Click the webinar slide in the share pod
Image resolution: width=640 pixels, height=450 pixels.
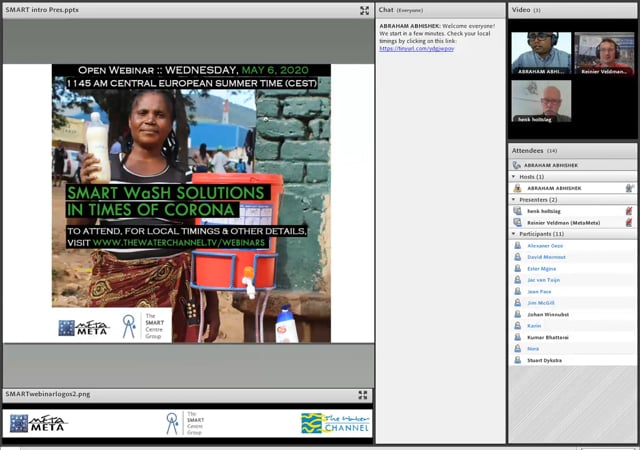point(191,203)
